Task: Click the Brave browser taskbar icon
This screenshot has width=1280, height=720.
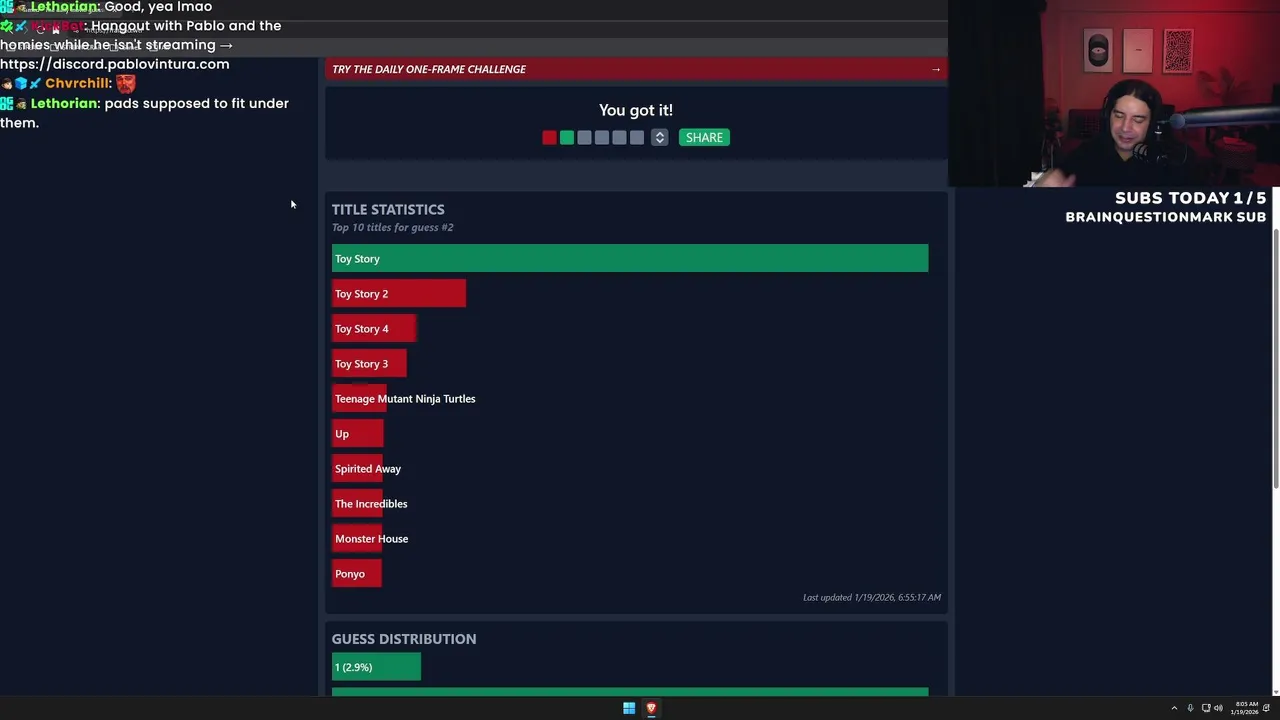Action: coord(651,708)
